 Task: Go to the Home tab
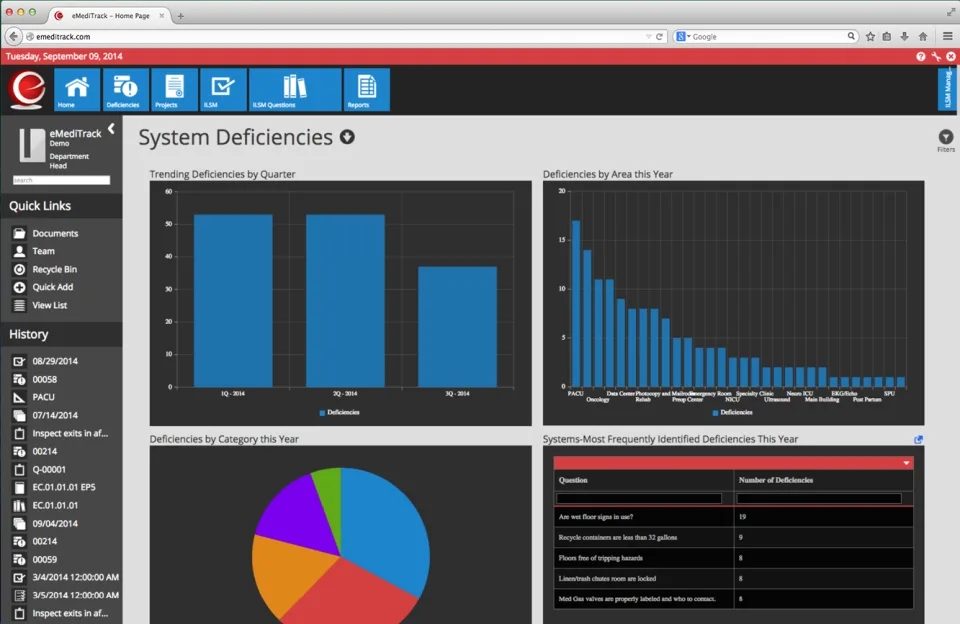tap(77, 89)
